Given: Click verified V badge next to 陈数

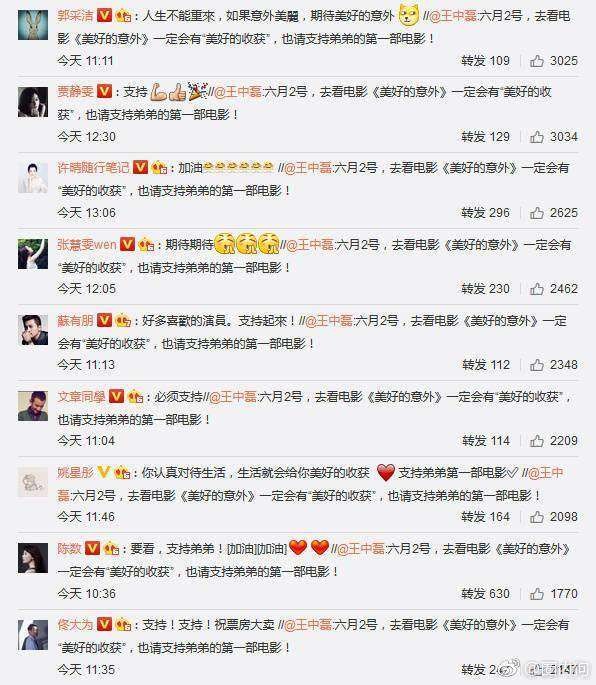Looking at the screenshot, I should tap(92, 548).
